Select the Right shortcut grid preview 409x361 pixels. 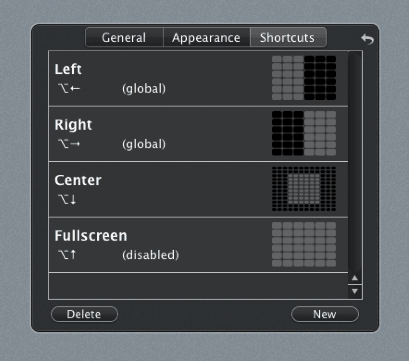[x=304, y=133]
